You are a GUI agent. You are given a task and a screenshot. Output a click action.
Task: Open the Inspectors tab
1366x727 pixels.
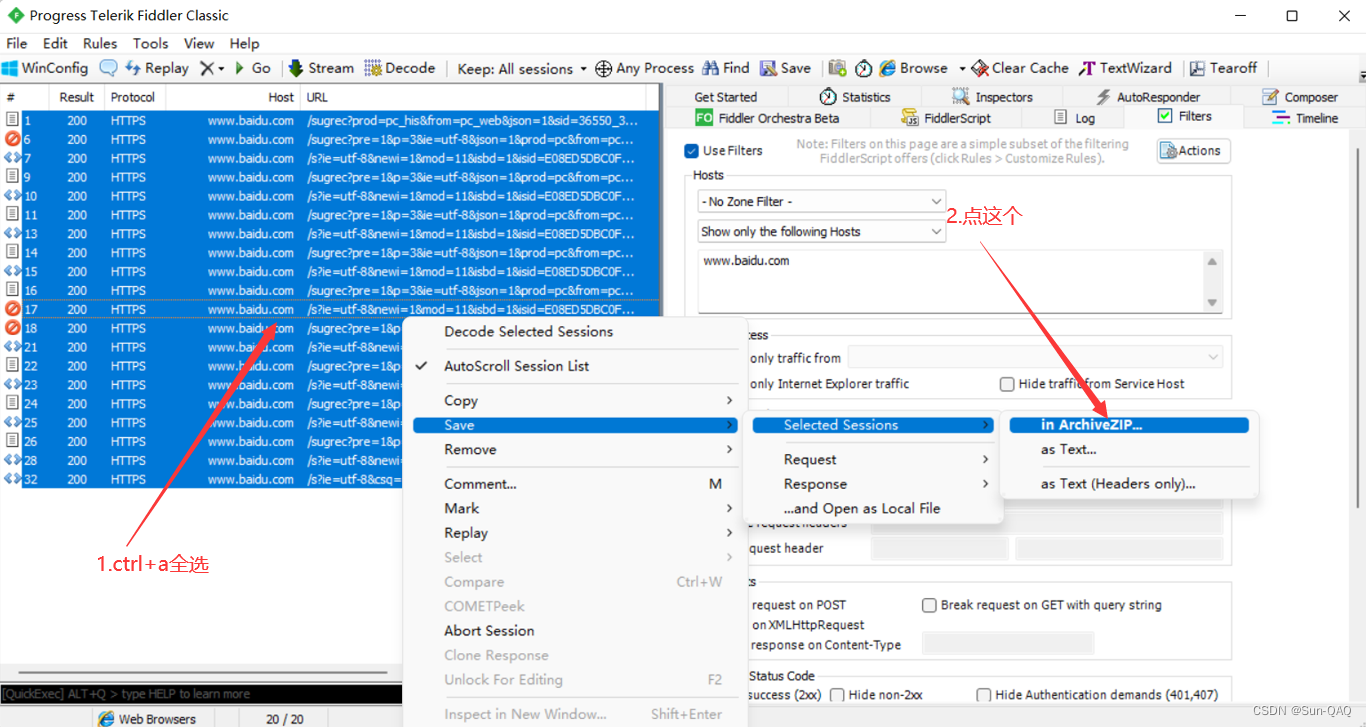coord(991,97)
